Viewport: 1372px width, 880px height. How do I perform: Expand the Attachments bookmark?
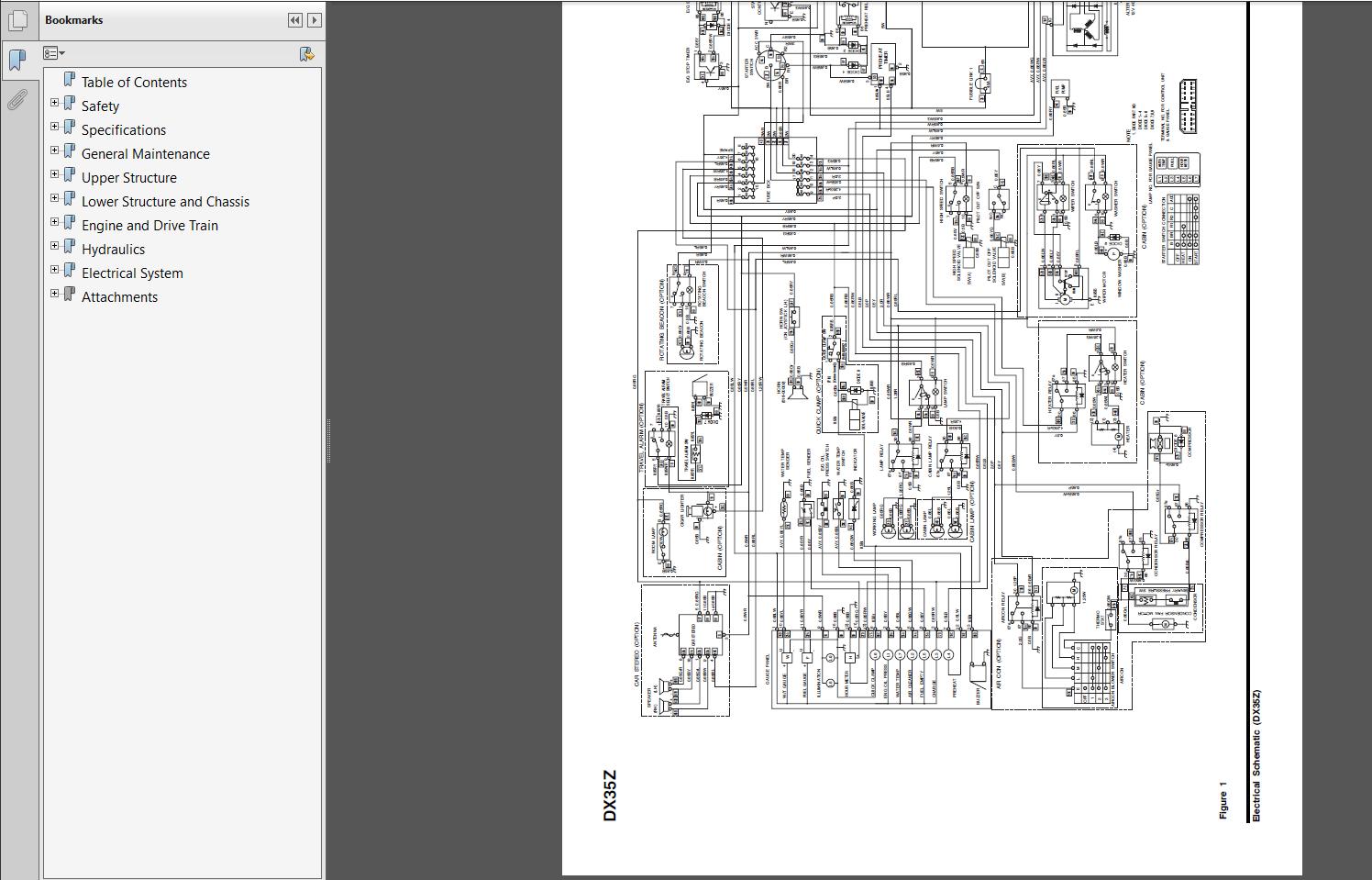[x=55, y=294]
